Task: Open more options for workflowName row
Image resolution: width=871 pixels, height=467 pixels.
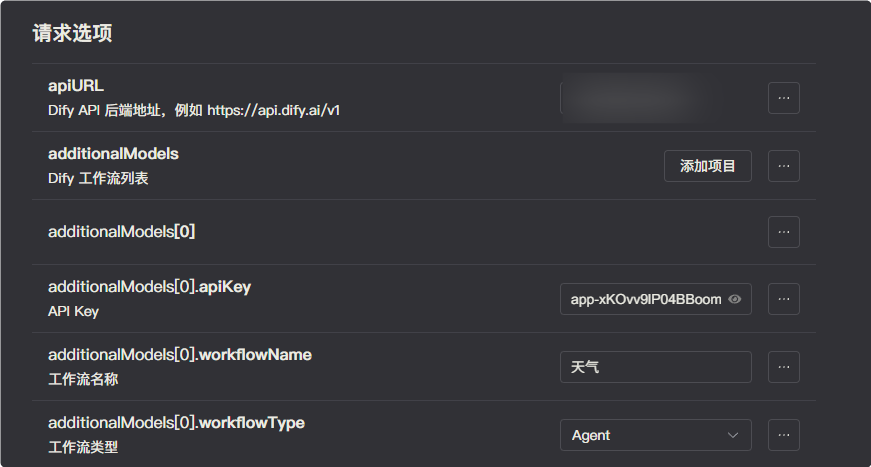Action: coord(784,366)
